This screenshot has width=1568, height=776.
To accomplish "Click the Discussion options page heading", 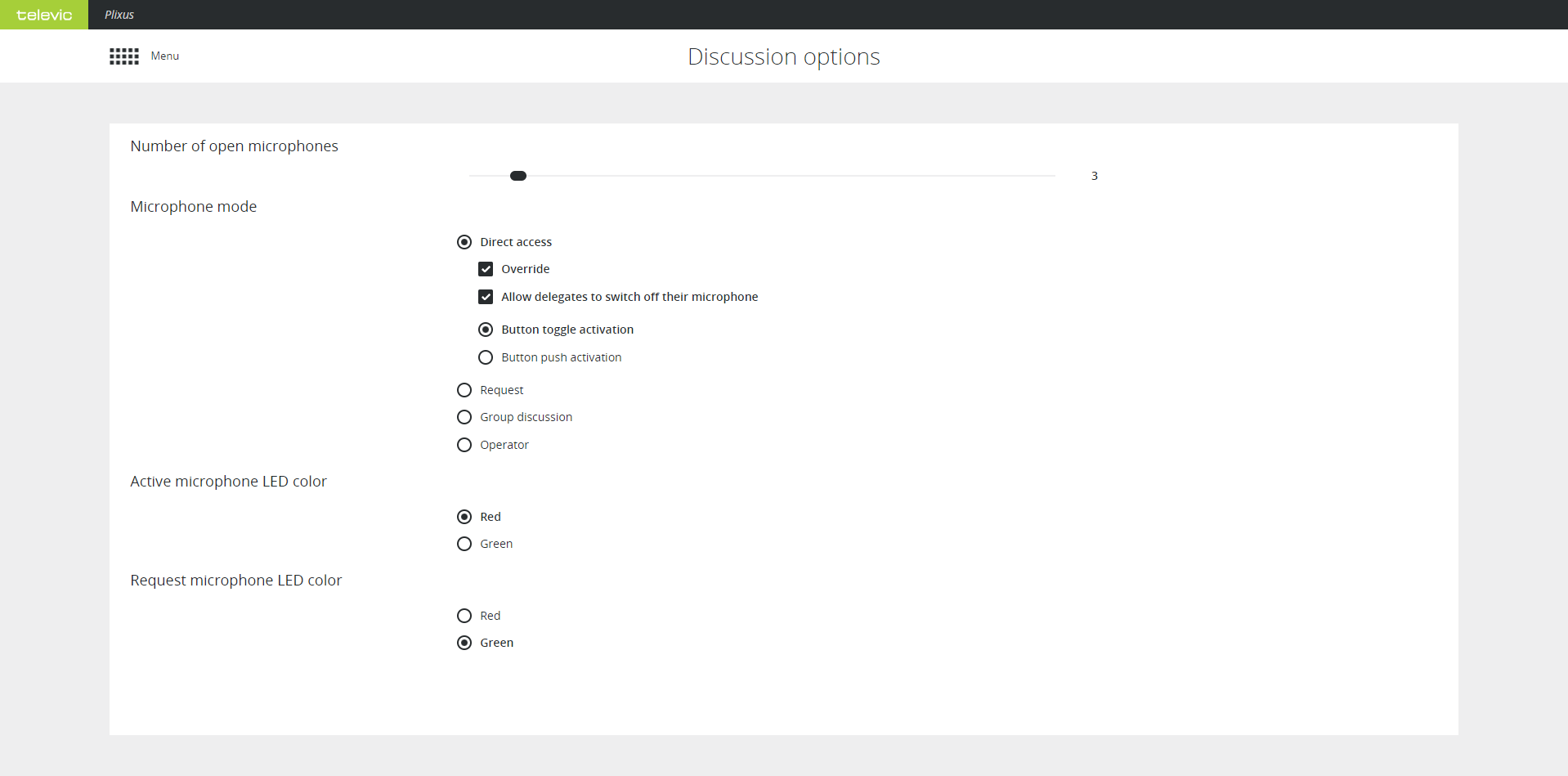I will (783, 56).
